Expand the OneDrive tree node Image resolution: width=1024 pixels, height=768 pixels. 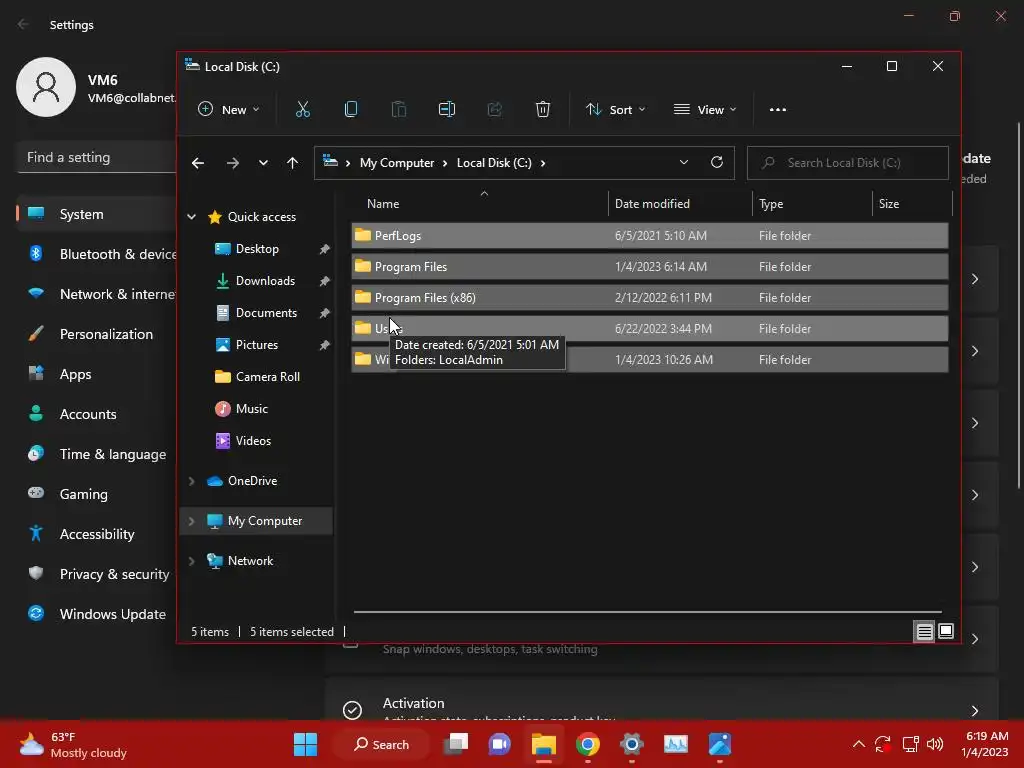coord(191,481)
